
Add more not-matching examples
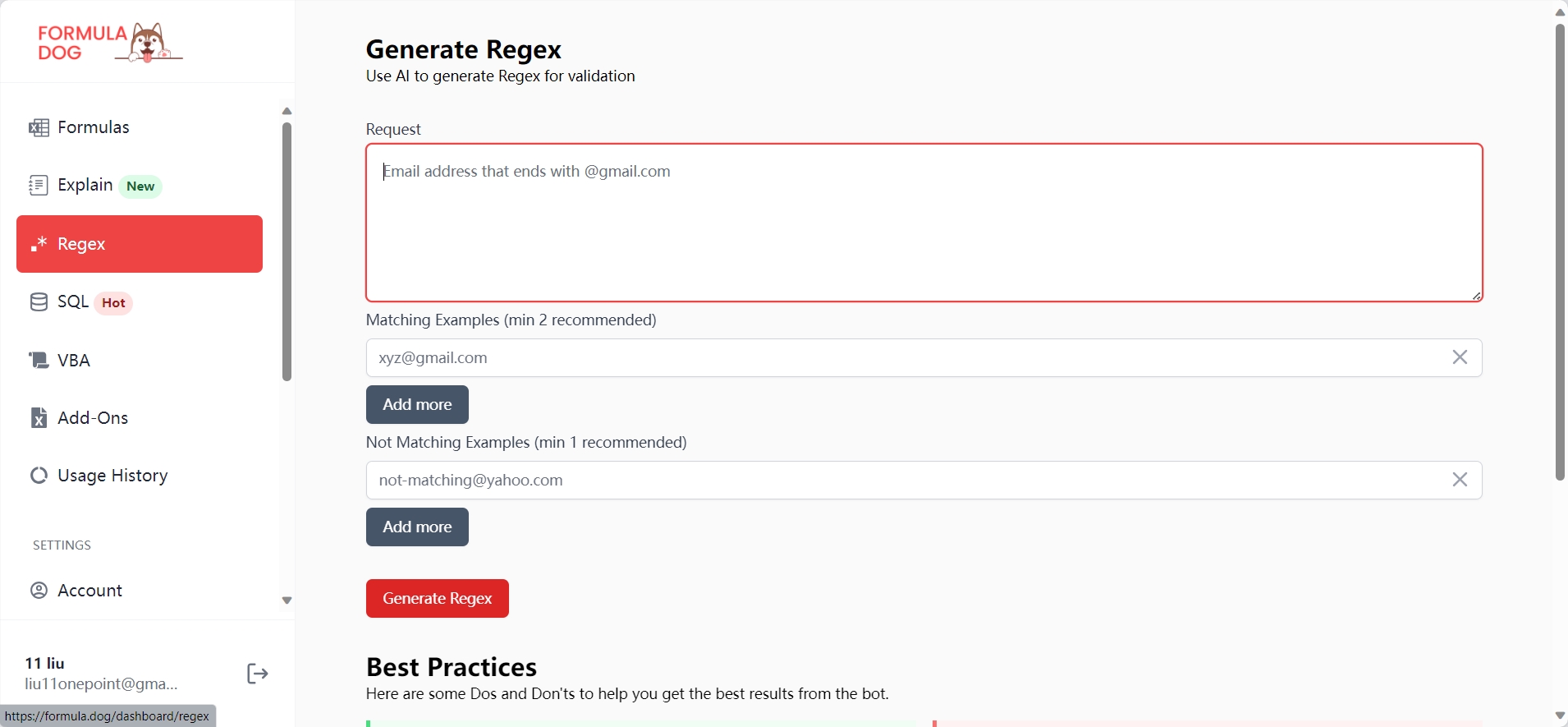click(417, 527)
